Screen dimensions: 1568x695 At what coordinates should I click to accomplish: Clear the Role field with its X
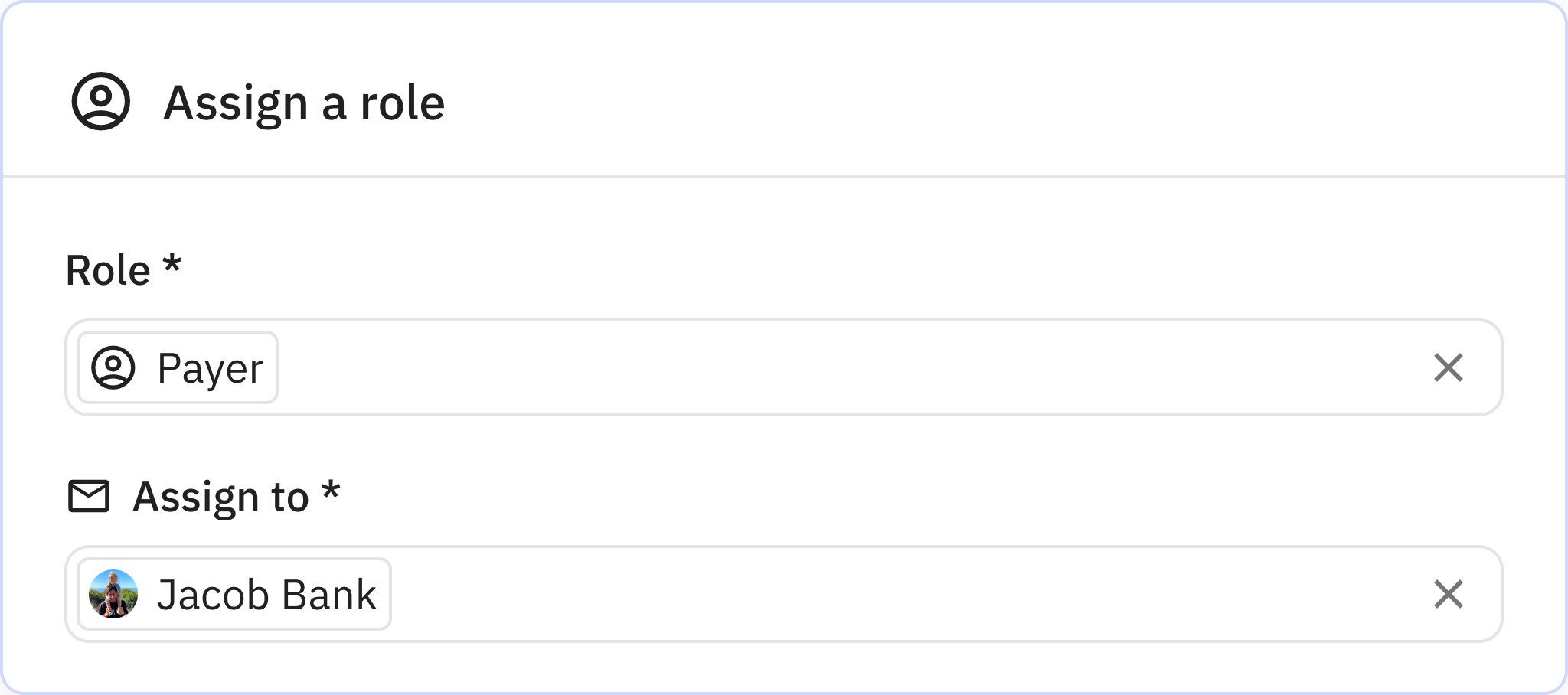(1448, 367)
